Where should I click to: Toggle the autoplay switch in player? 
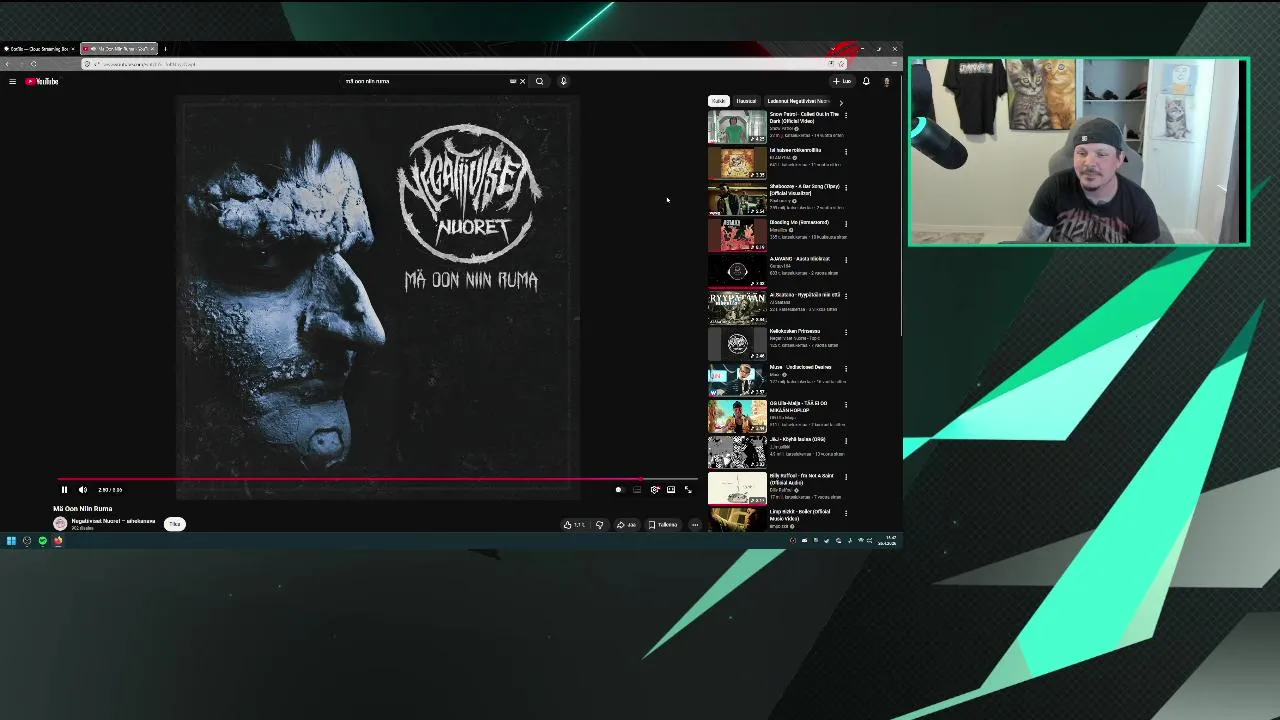[x=619, y=490]
